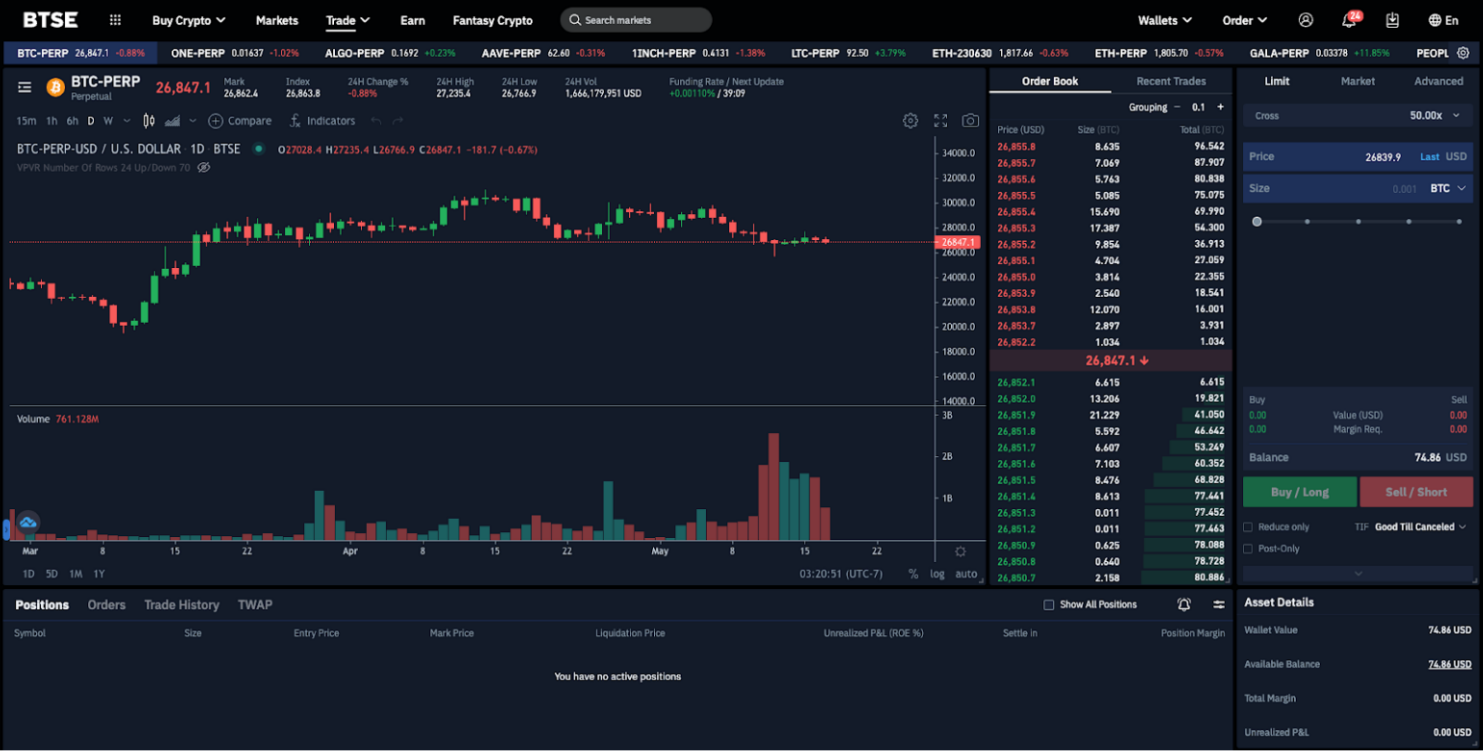Open the Orders tab
The width and height of the screenshot is (1483, 751).
pos(106,605)
